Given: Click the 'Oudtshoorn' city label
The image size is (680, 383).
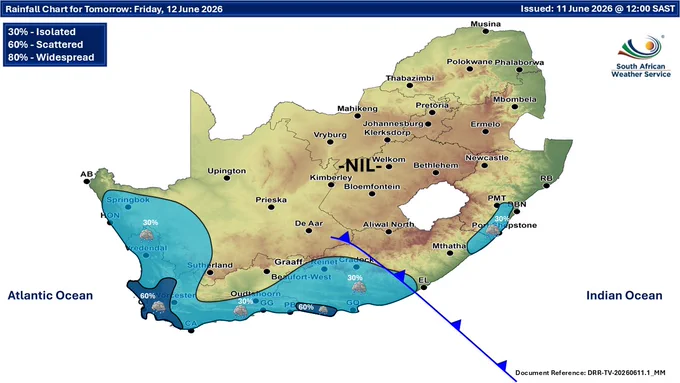Looking at the screenshot, I should 255,294.
